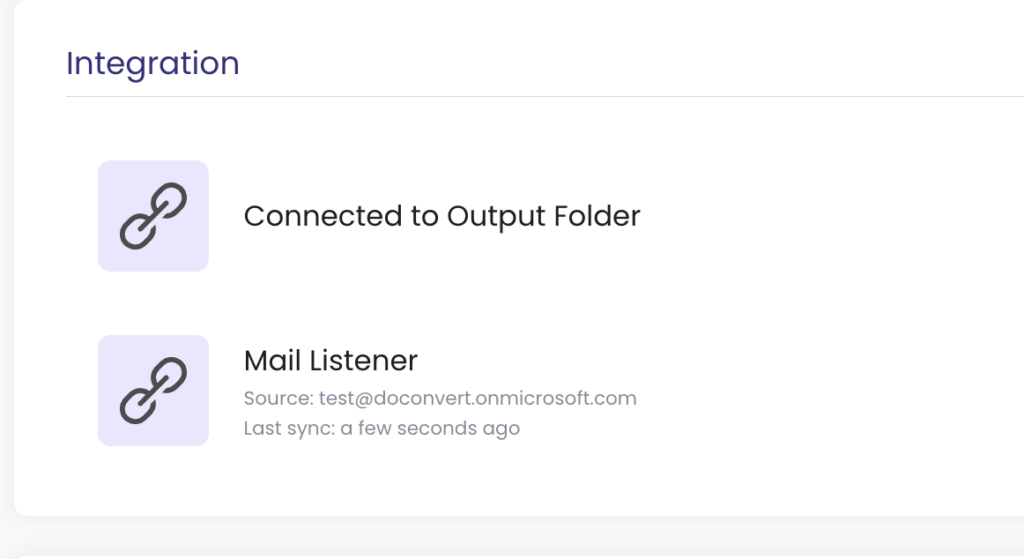Click the words 'Output Folder' in the first integration
Viewport: 1024px width, 559px height.
(543, 216)
